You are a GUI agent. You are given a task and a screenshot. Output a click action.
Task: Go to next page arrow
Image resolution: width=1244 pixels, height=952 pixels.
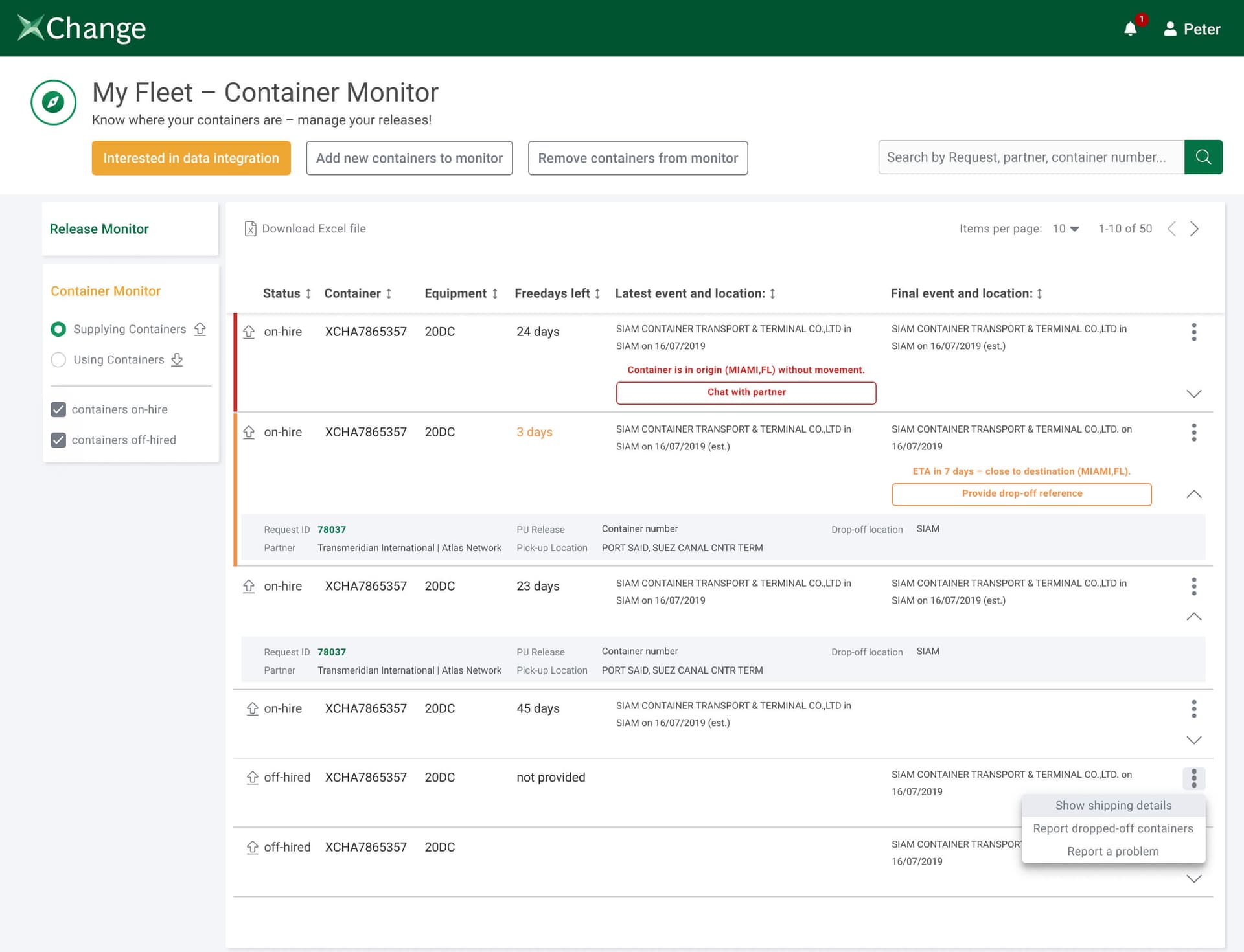click(1194, 229)
